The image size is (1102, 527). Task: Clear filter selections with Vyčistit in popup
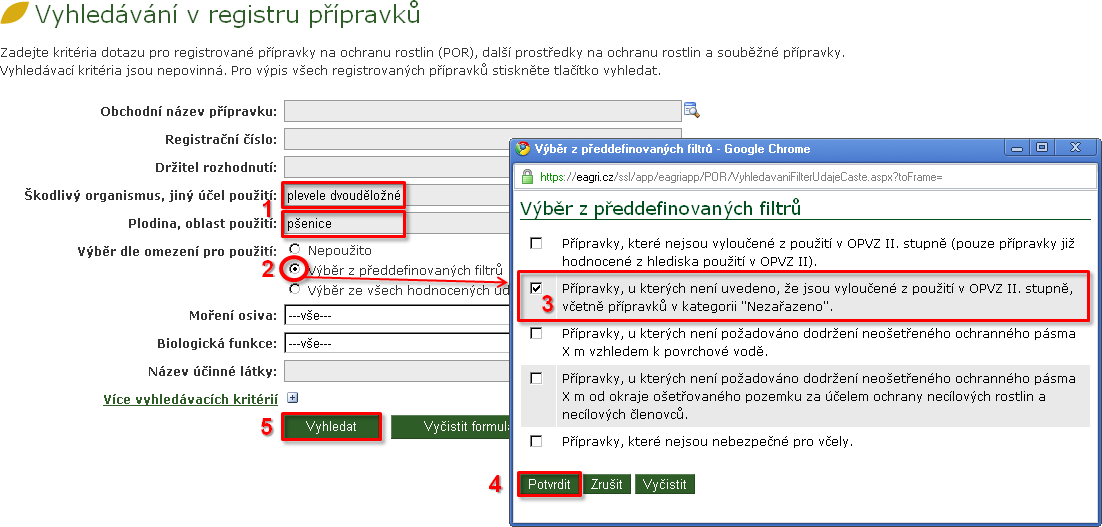point(665,485)
